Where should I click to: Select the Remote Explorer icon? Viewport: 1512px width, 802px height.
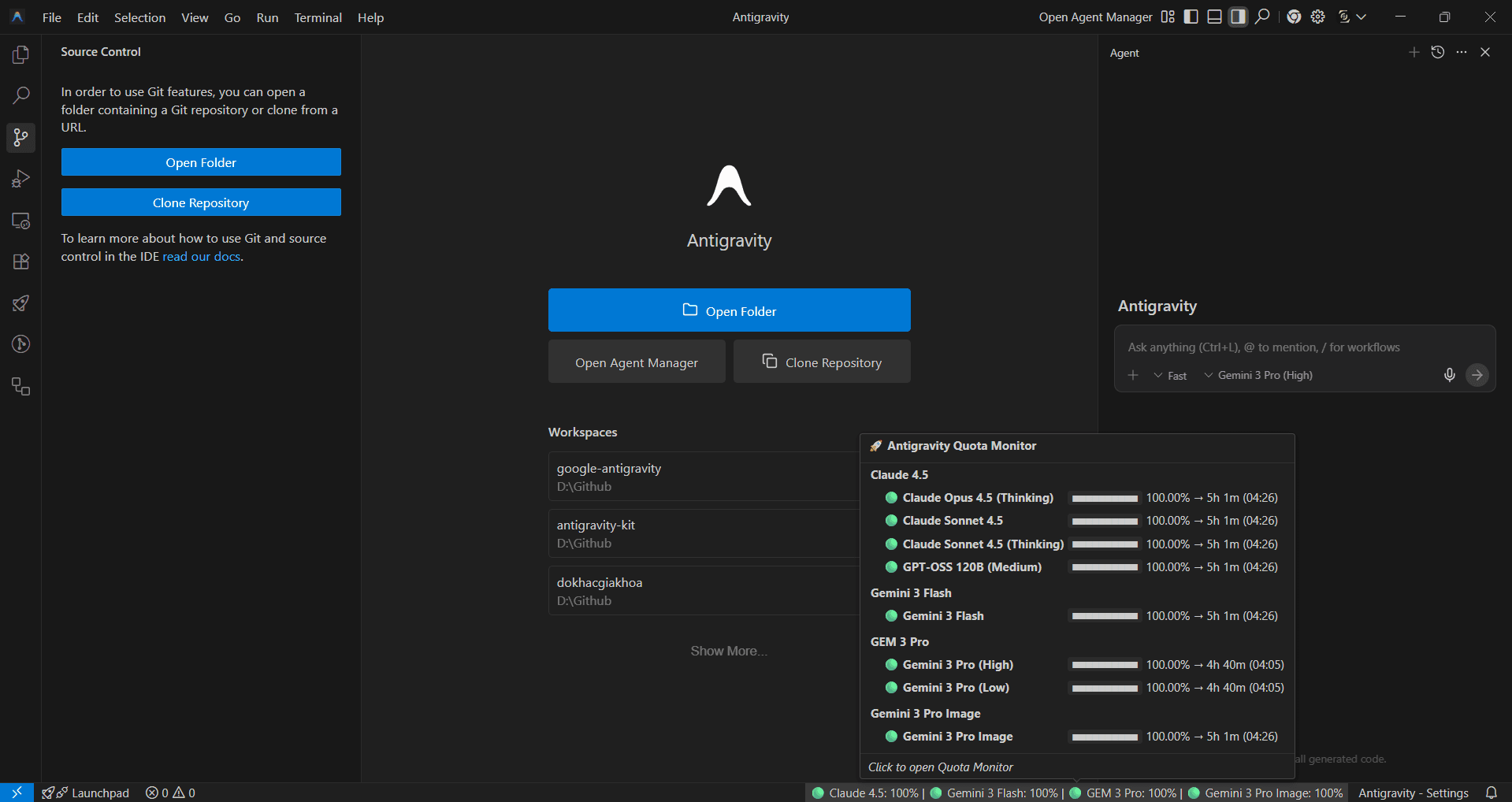click(20, 221)
